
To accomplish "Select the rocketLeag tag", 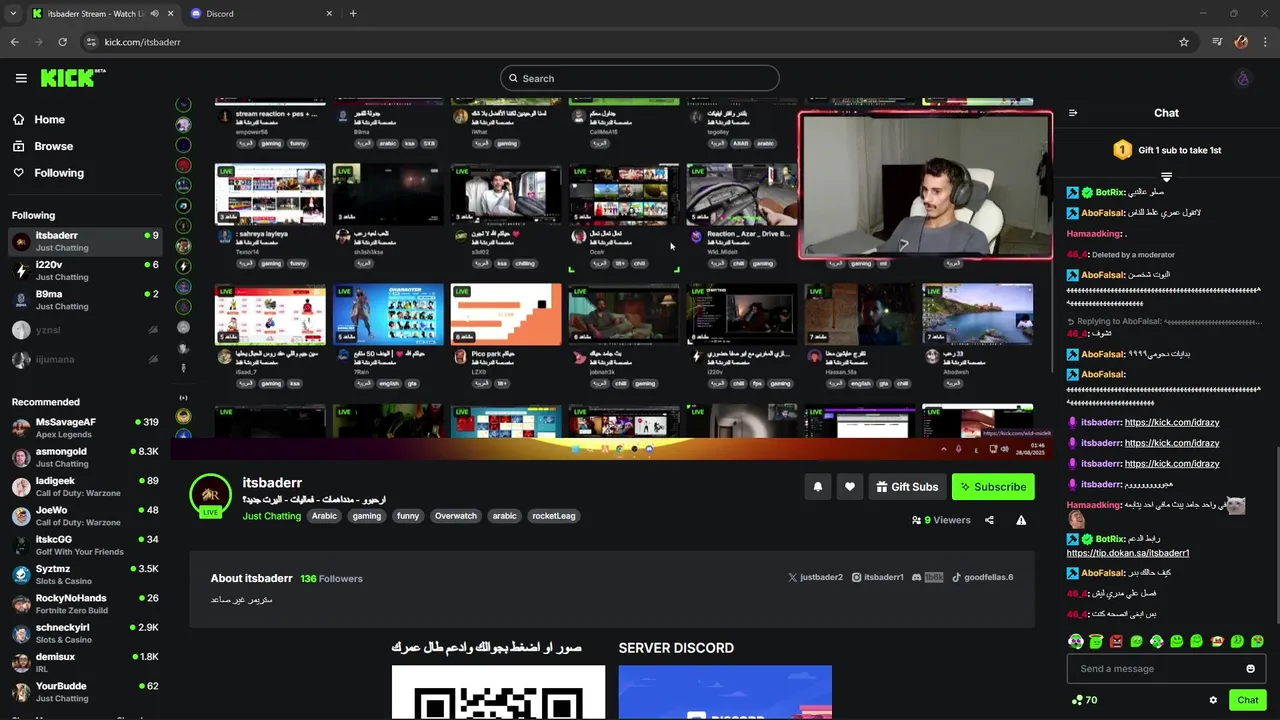I will (554, 516).
